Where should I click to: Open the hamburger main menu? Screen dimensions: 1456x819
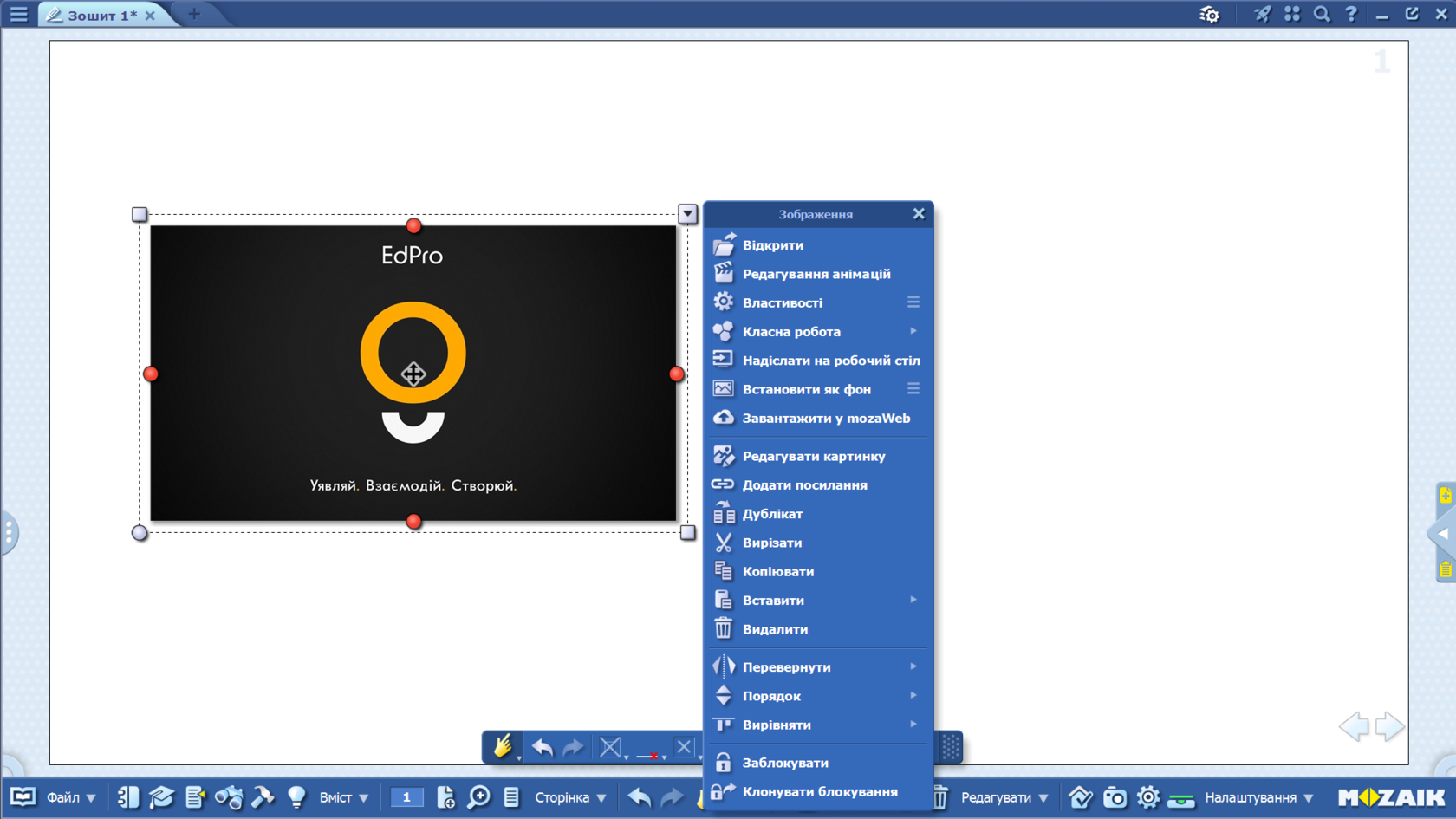coord(18,14)
